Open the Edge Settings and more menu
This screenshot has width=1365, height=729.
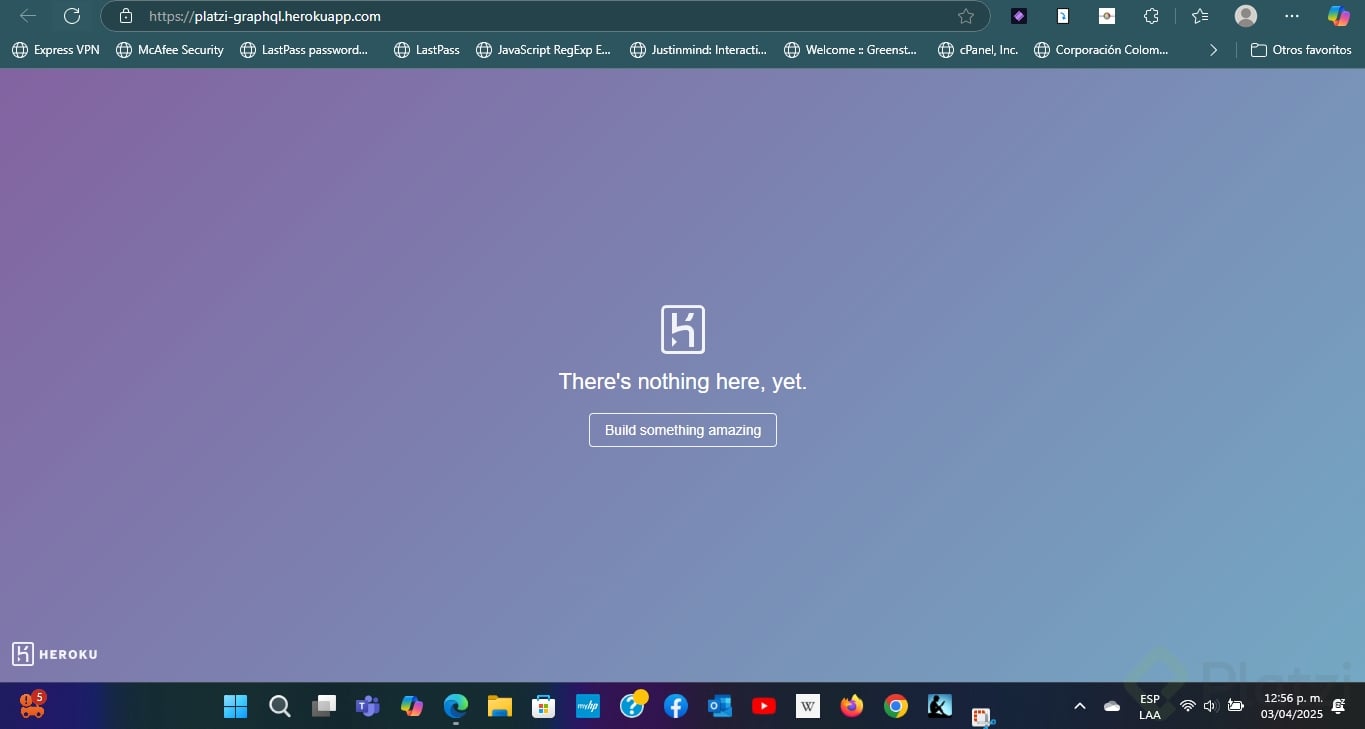1292,16
